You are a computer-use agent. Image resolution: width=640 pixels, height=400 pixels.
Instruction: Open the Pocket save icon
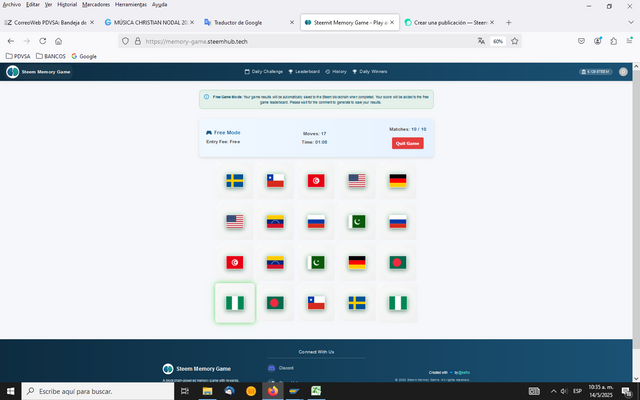coord(581,41)
